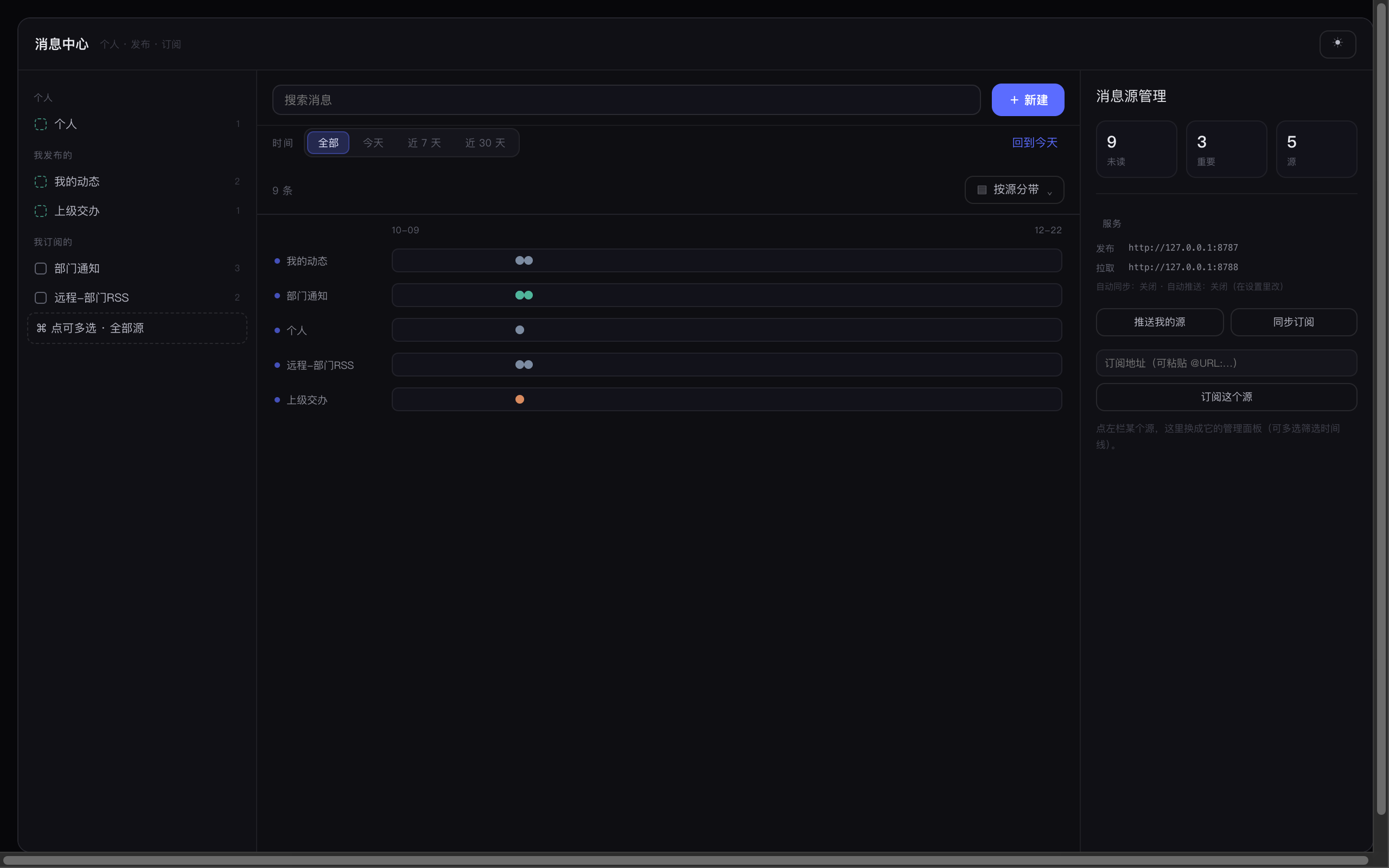Click the green dots in 部门通知 lane
1389x868 pixels.
(x=524, y=295)
